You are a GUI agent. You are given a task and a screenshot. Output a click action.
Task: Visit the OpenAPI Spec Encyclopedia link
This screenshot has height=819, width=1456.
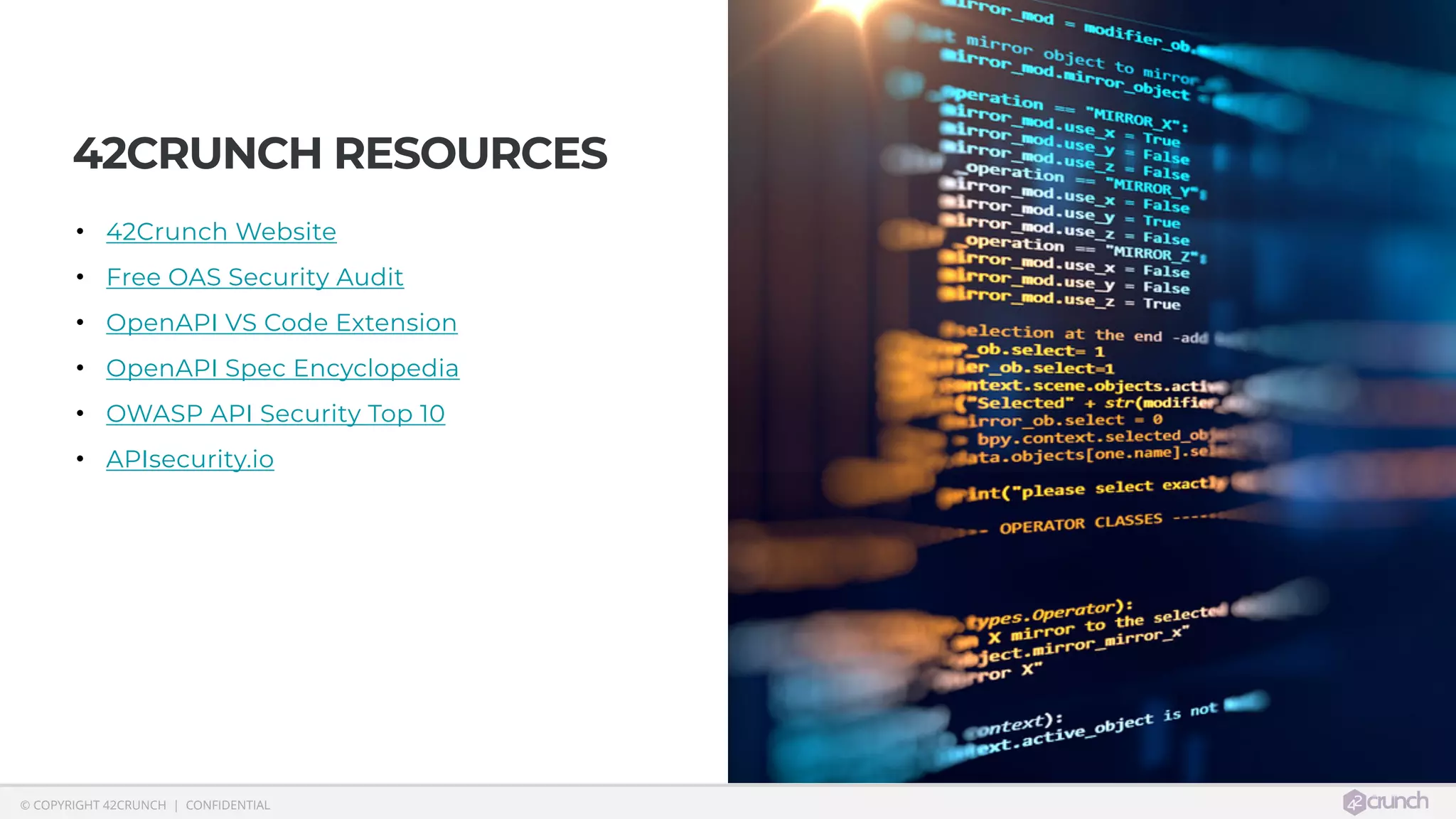coord(282,368)
